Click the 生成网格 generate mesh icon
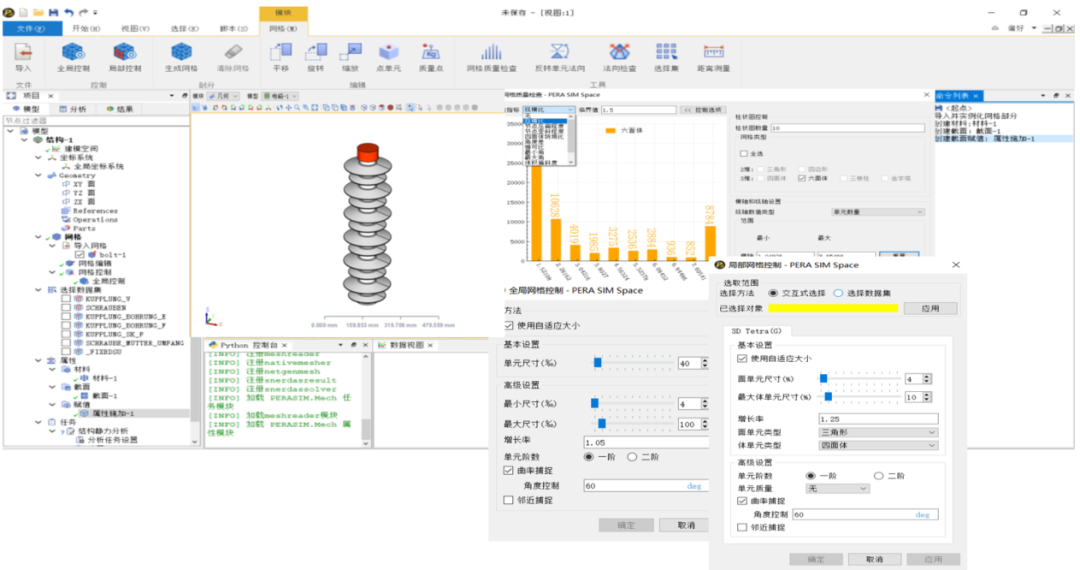This screenshot has height=570, width=1080. click(181, 54)
